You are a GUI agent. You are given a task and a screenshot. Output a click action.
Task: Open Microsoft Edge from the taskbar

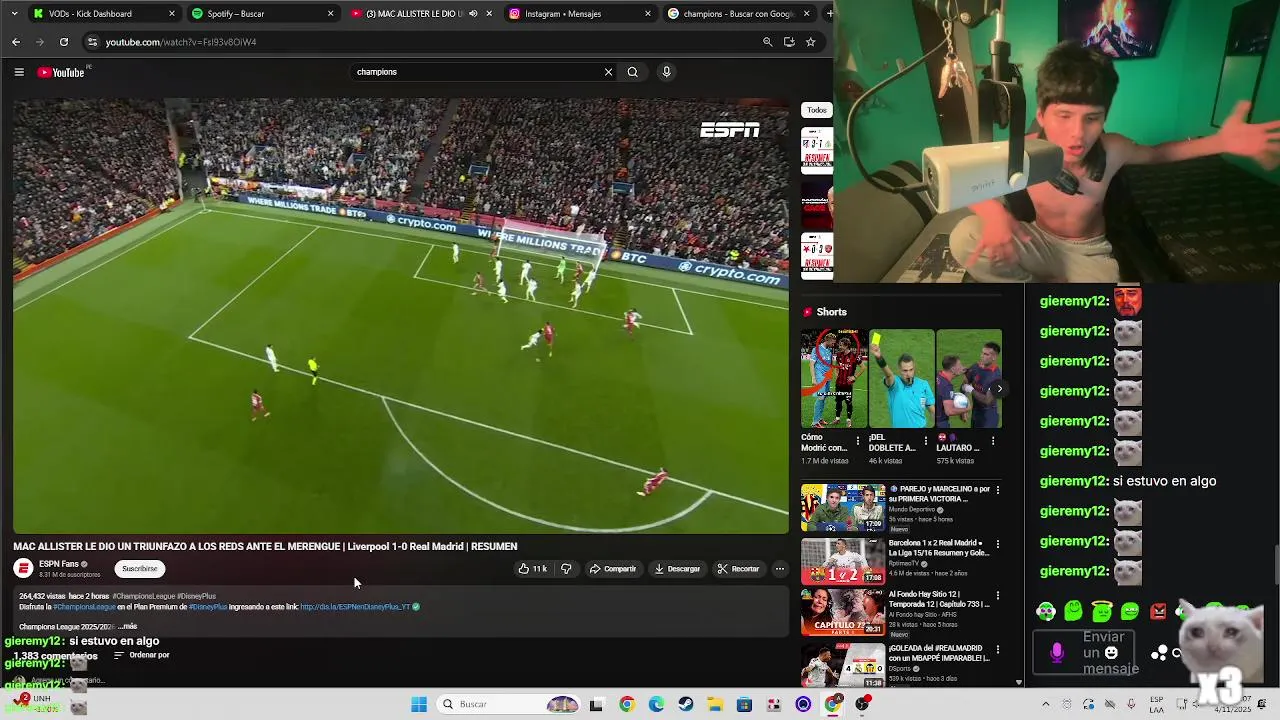pyautogui.click(x=656, y=704)
